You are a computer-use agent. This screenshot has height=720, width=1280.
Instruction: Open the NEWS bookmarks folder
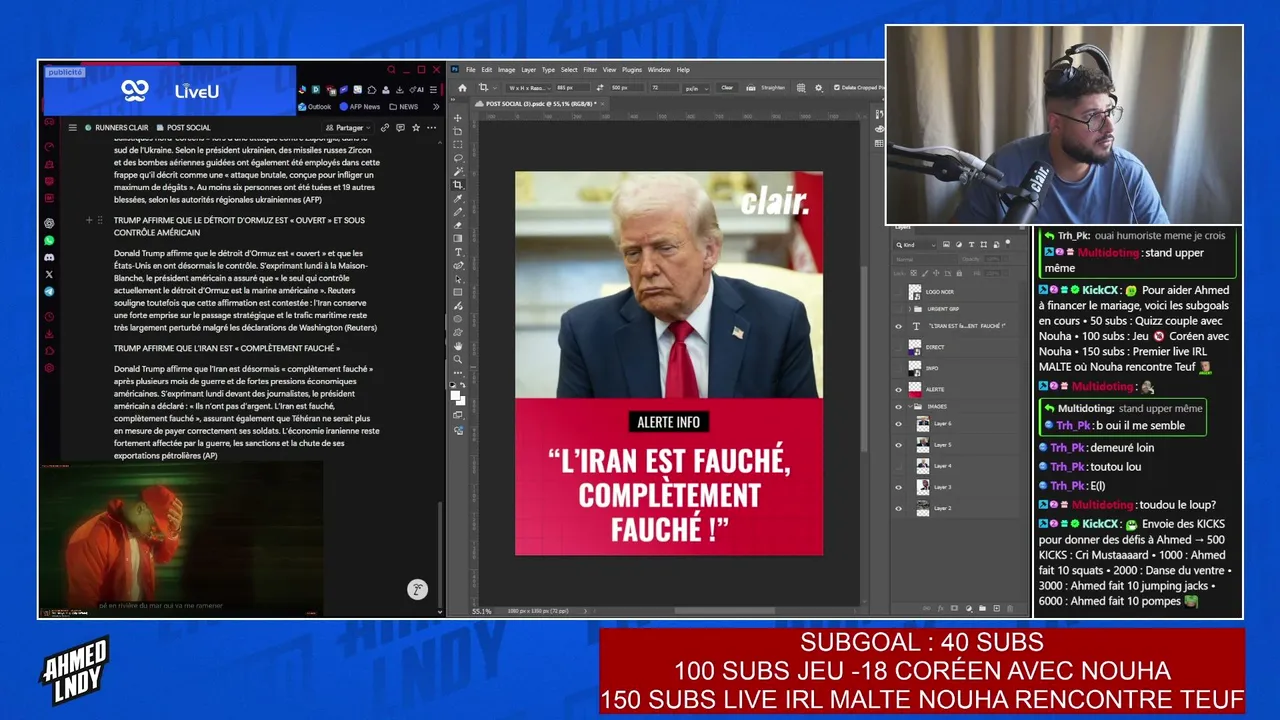(x=404, y=107)
